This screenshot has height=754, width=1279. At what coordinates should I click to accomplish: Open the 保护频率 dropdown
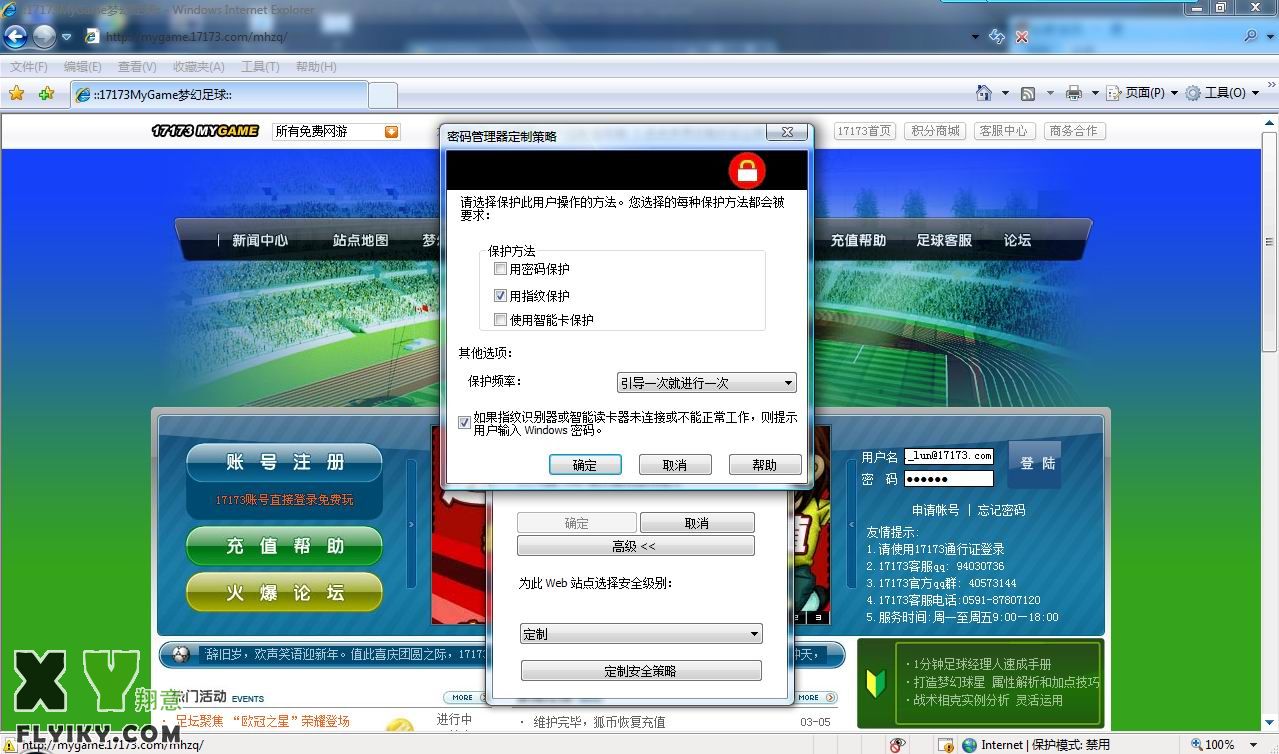[x=706, y=383]
